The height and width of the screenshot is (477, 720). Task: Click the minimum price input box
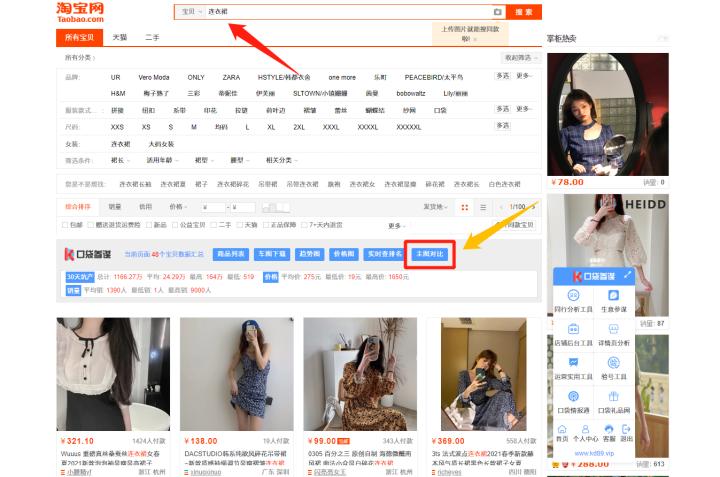pos(214,208)
